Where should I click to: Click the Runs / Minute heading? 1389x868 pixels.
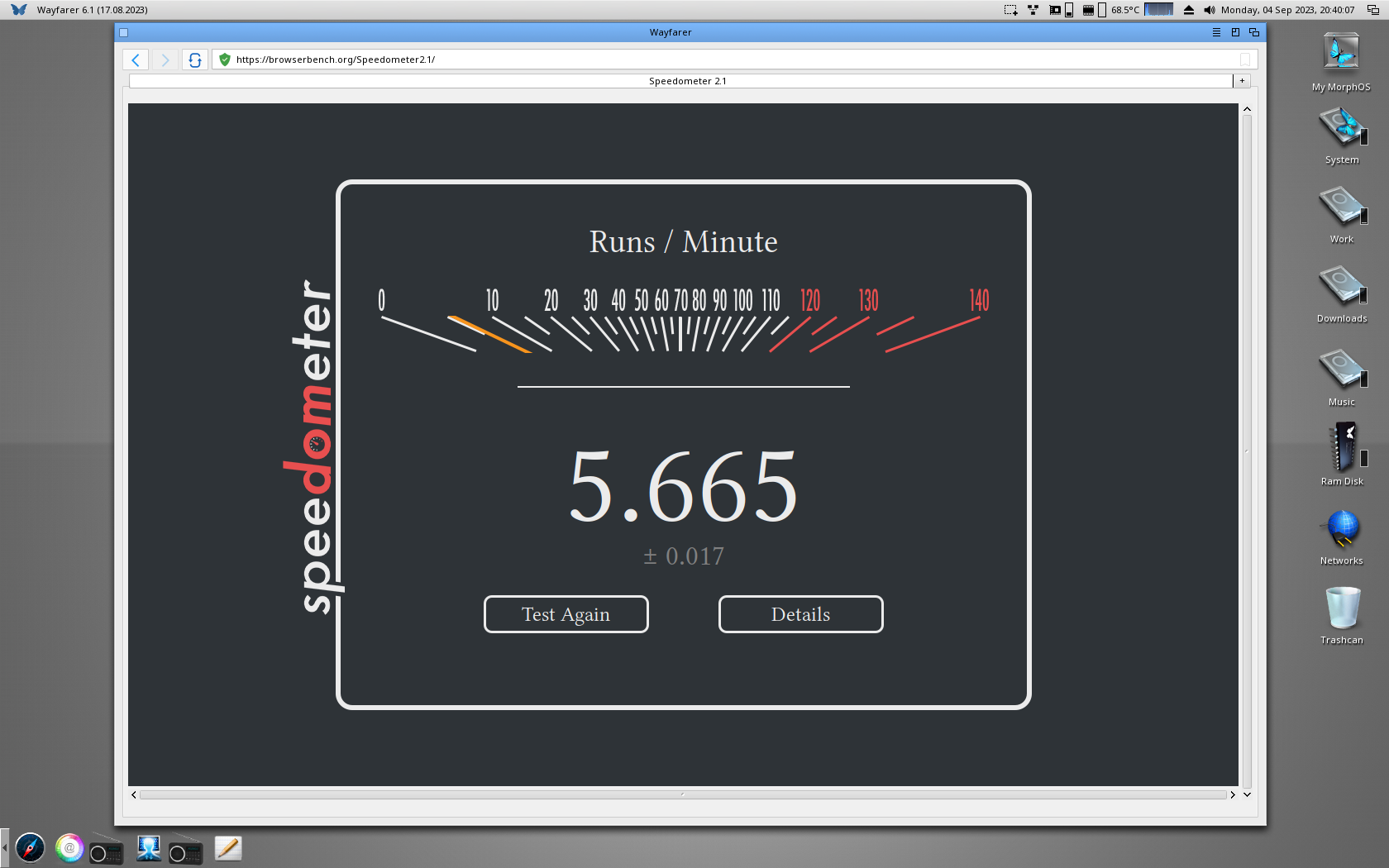click(684, 241)
